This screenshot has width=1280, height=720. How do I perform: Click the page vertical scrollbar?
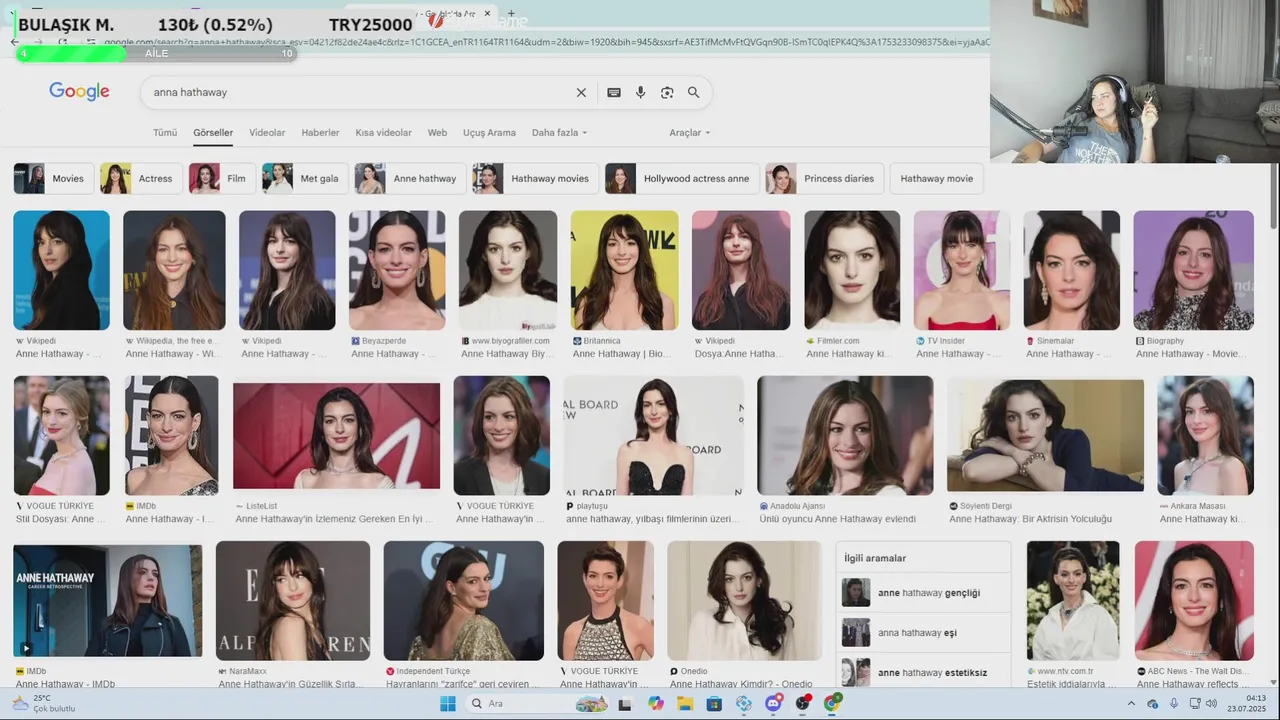[x=1274, y=195]
